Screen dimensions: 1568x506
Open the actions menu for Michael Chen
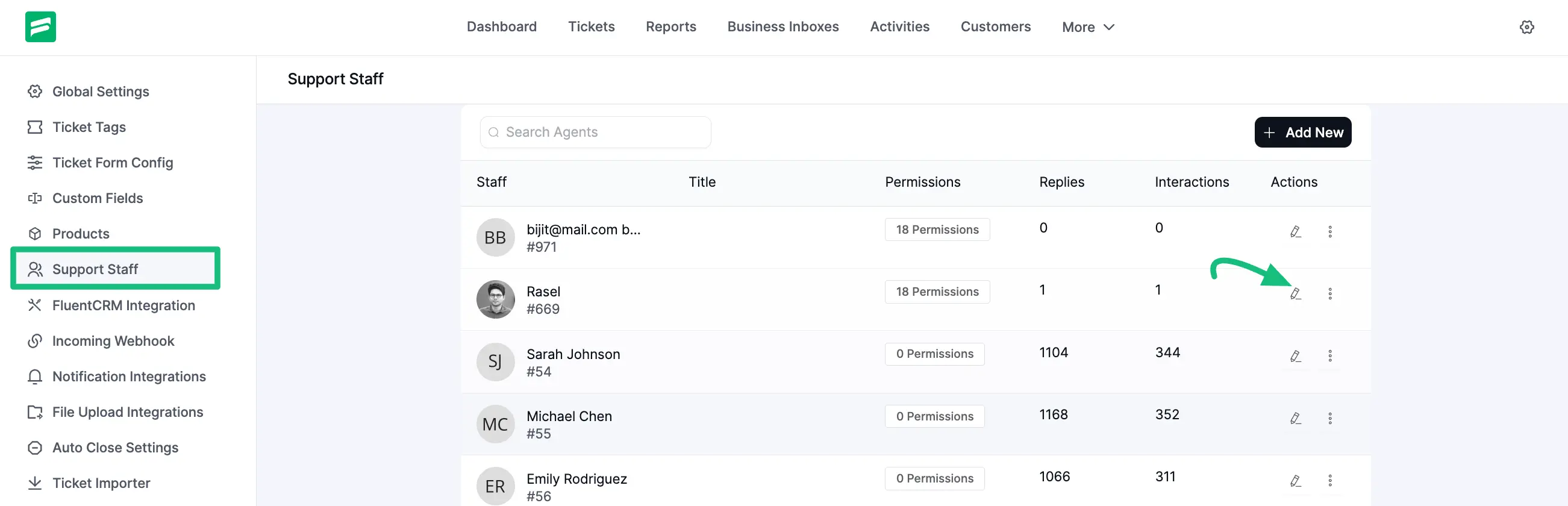click(1331, 417)
